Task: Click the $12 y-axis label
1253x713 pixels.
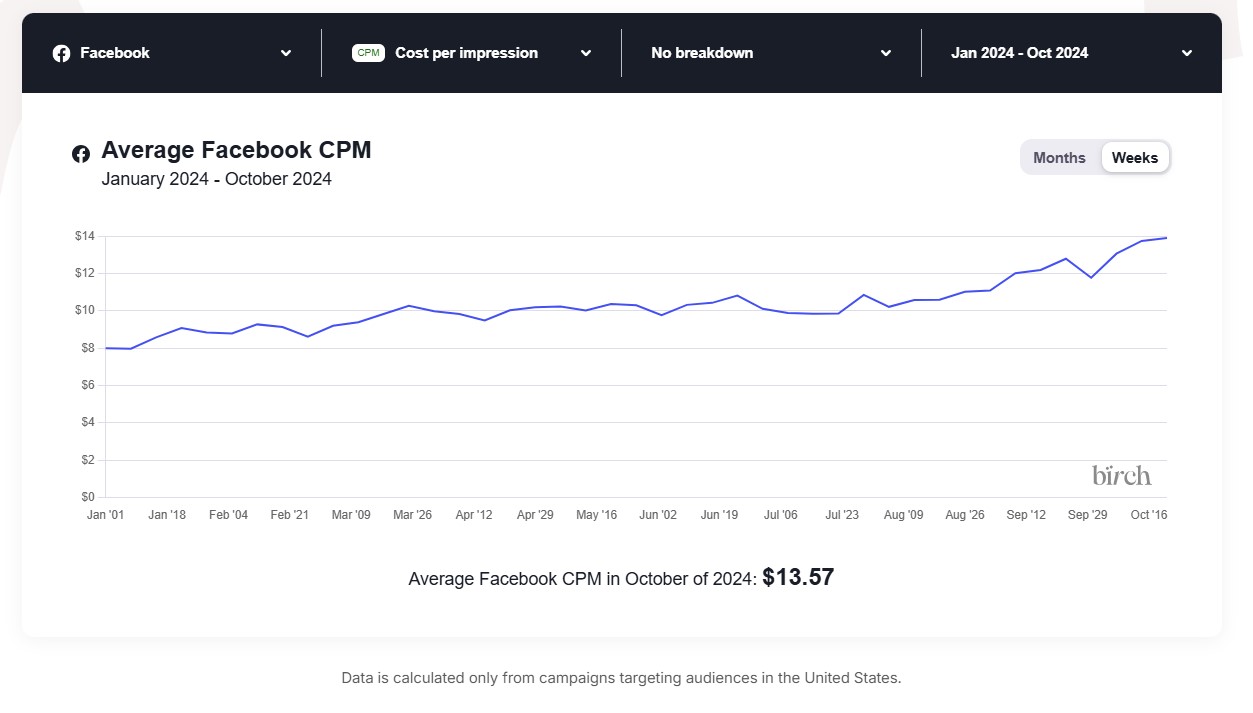Action: 84,273
